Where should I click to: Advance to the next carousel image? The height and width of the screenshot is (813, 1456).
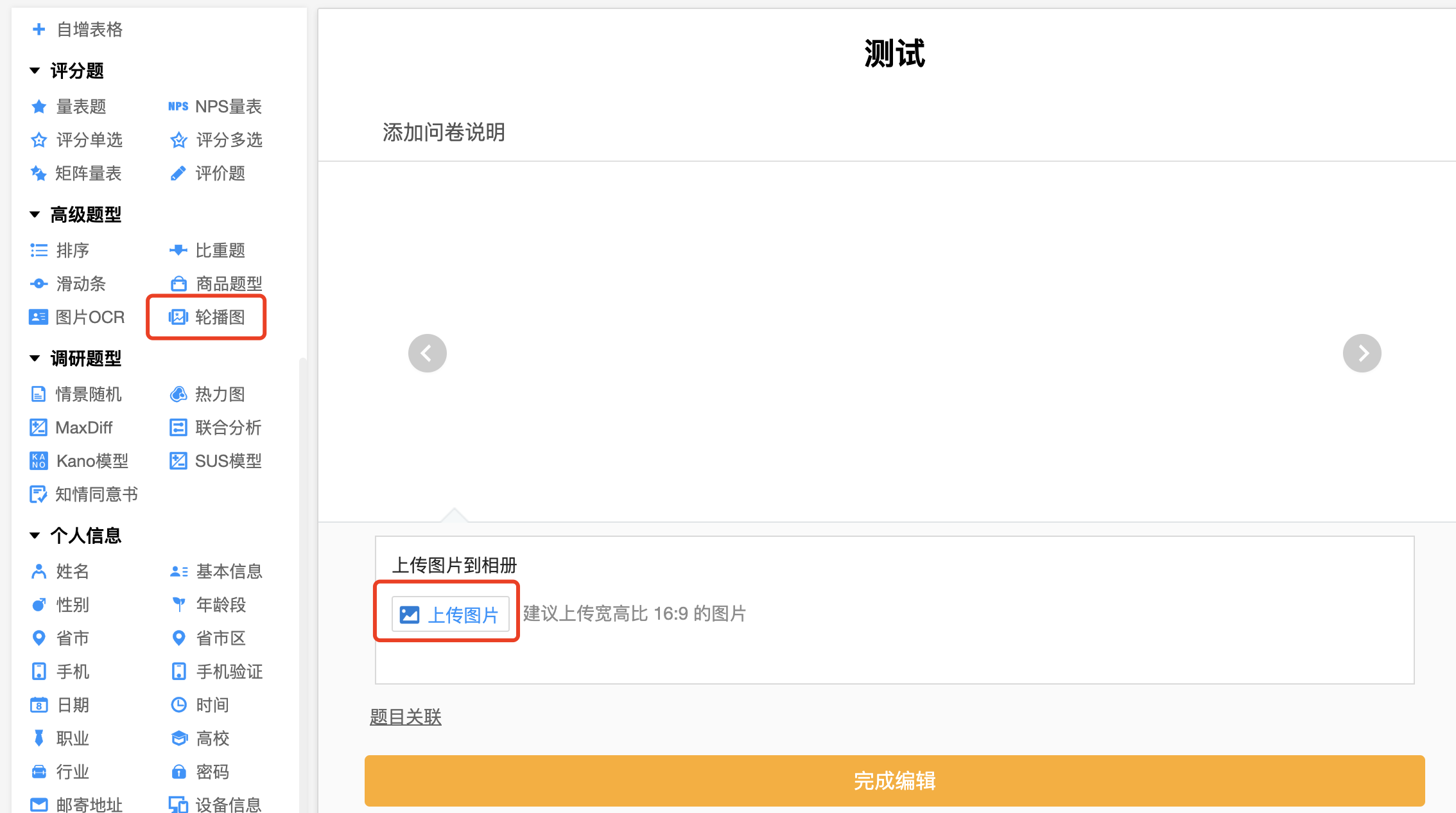pyautogui.click(x=1362, y=353)
